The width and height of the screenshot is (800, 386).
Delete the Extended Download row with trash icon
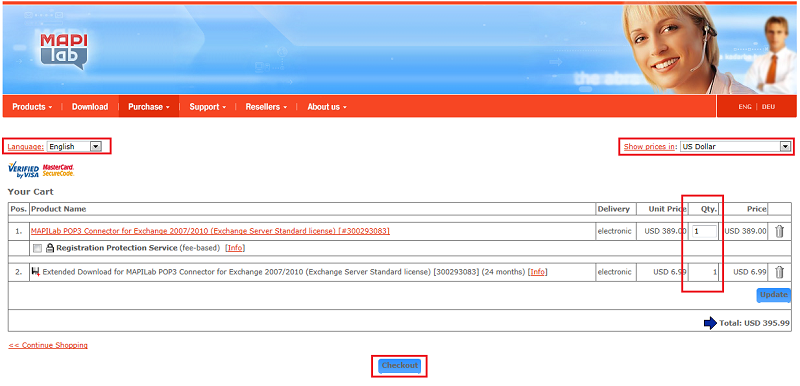pyautogui.click(x=779, y=272)
